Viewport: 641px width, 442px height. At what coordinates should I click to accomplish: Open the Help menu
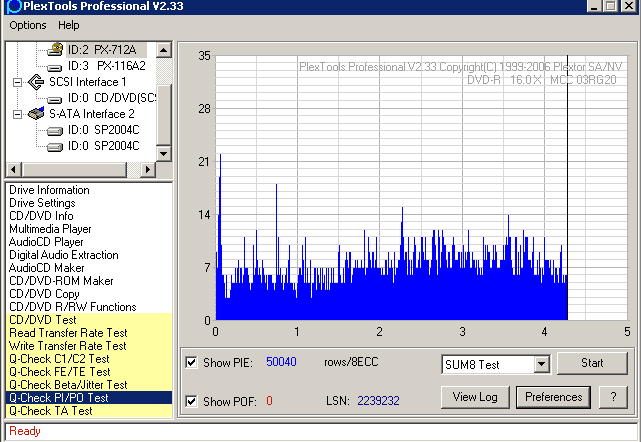click(x=69, y=25)
